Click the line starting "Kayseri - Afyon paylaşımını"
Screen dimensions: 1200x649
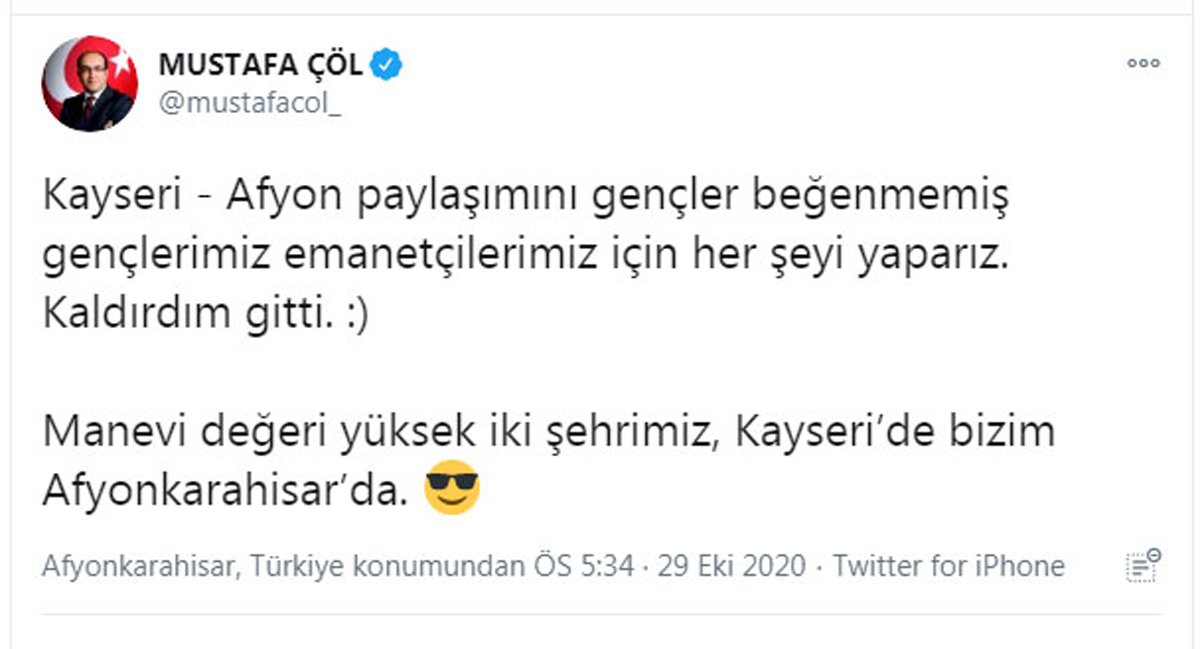click(x=525, y=197)
